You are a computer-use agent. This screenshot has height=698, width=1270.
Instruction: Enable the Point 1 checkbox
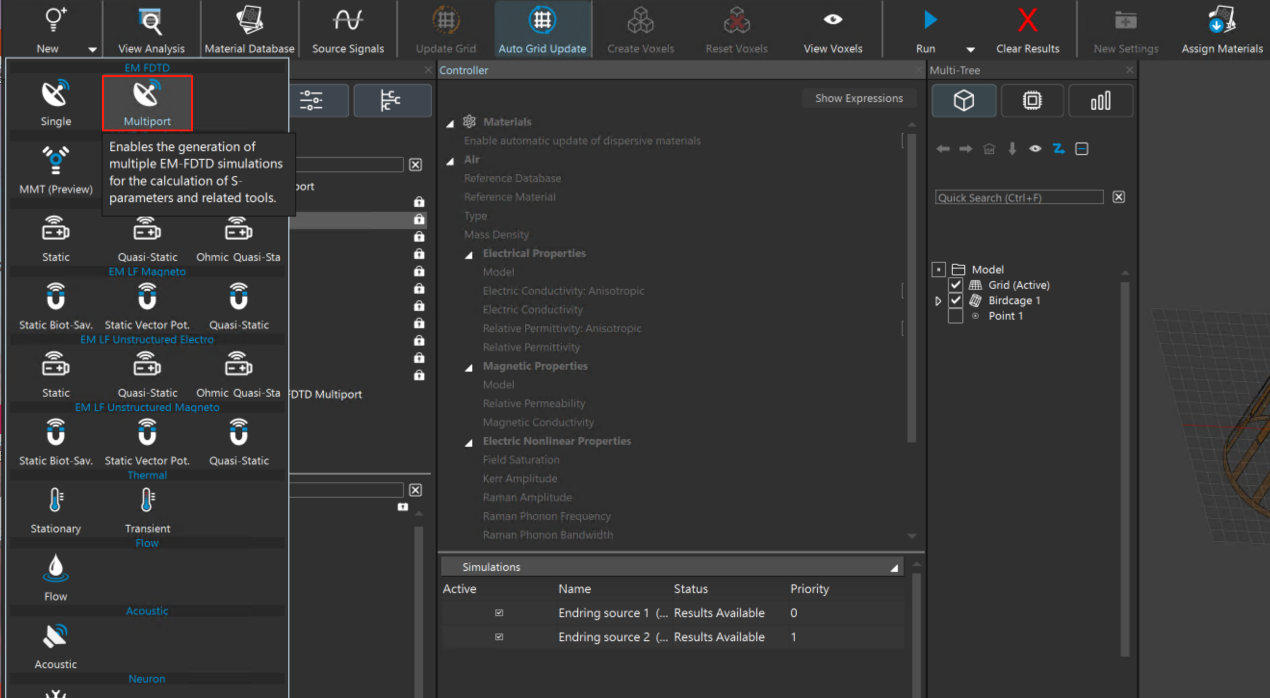point(956,316)
